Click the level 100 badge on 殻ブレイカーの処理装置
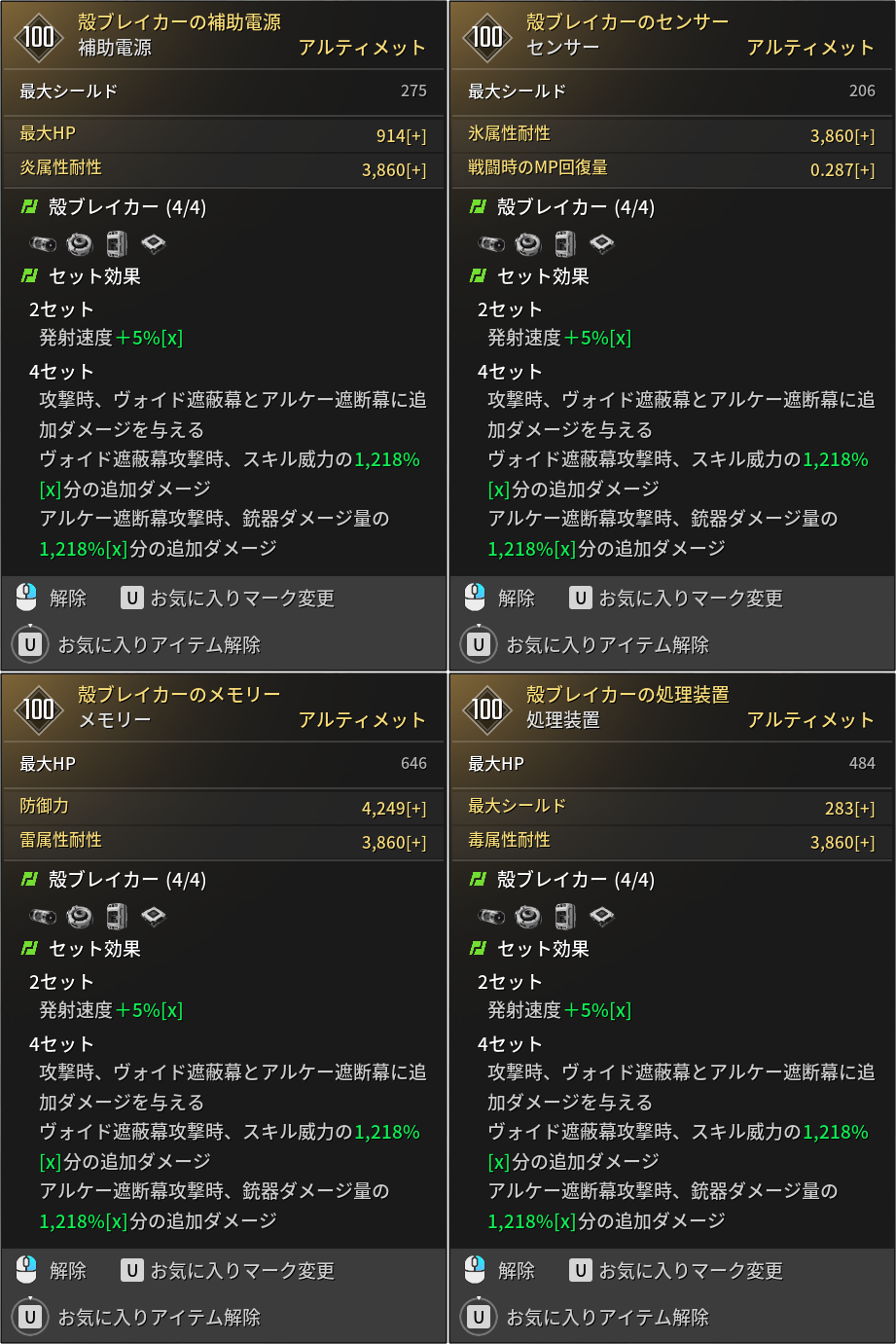Viewport: 896px width, 1344px height. point(487,708)
